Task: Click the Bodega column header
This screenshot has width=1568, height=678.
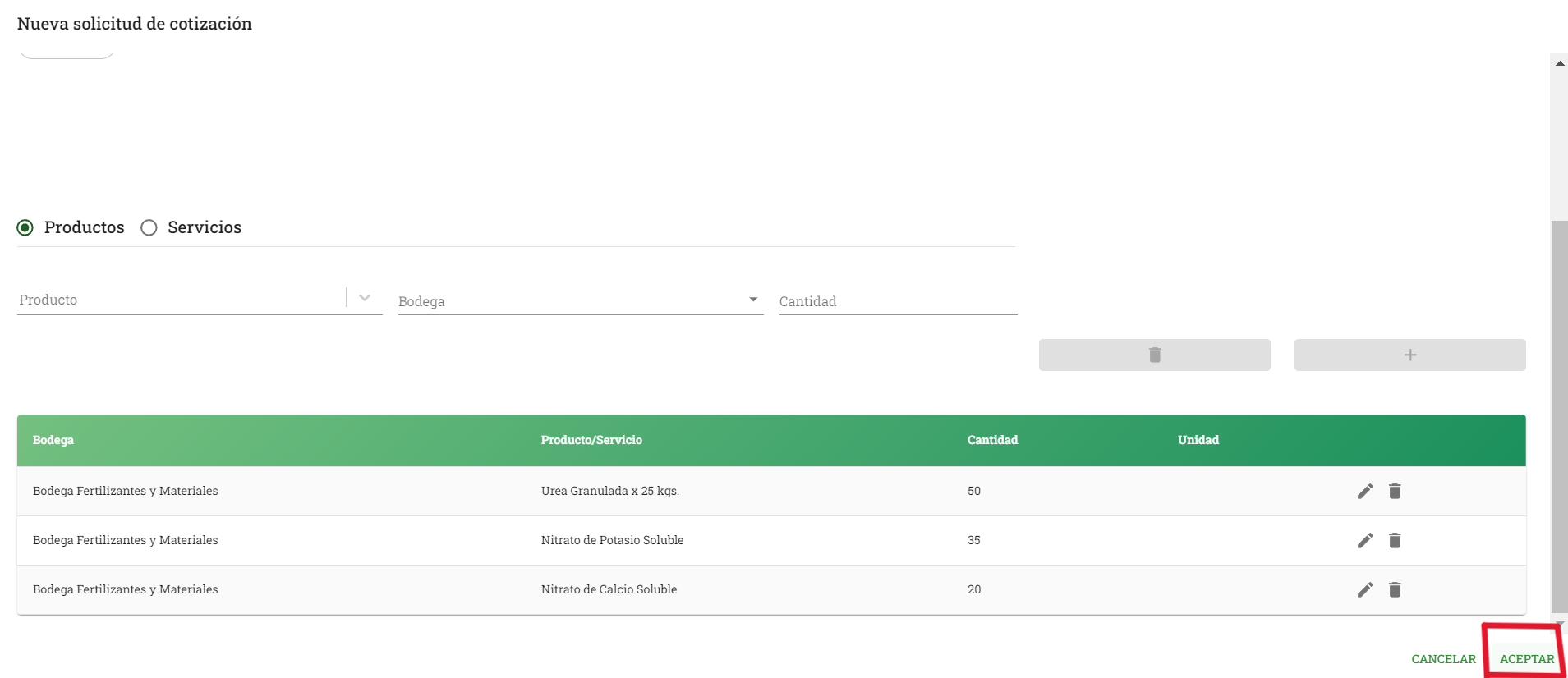Action: [53, 440]
